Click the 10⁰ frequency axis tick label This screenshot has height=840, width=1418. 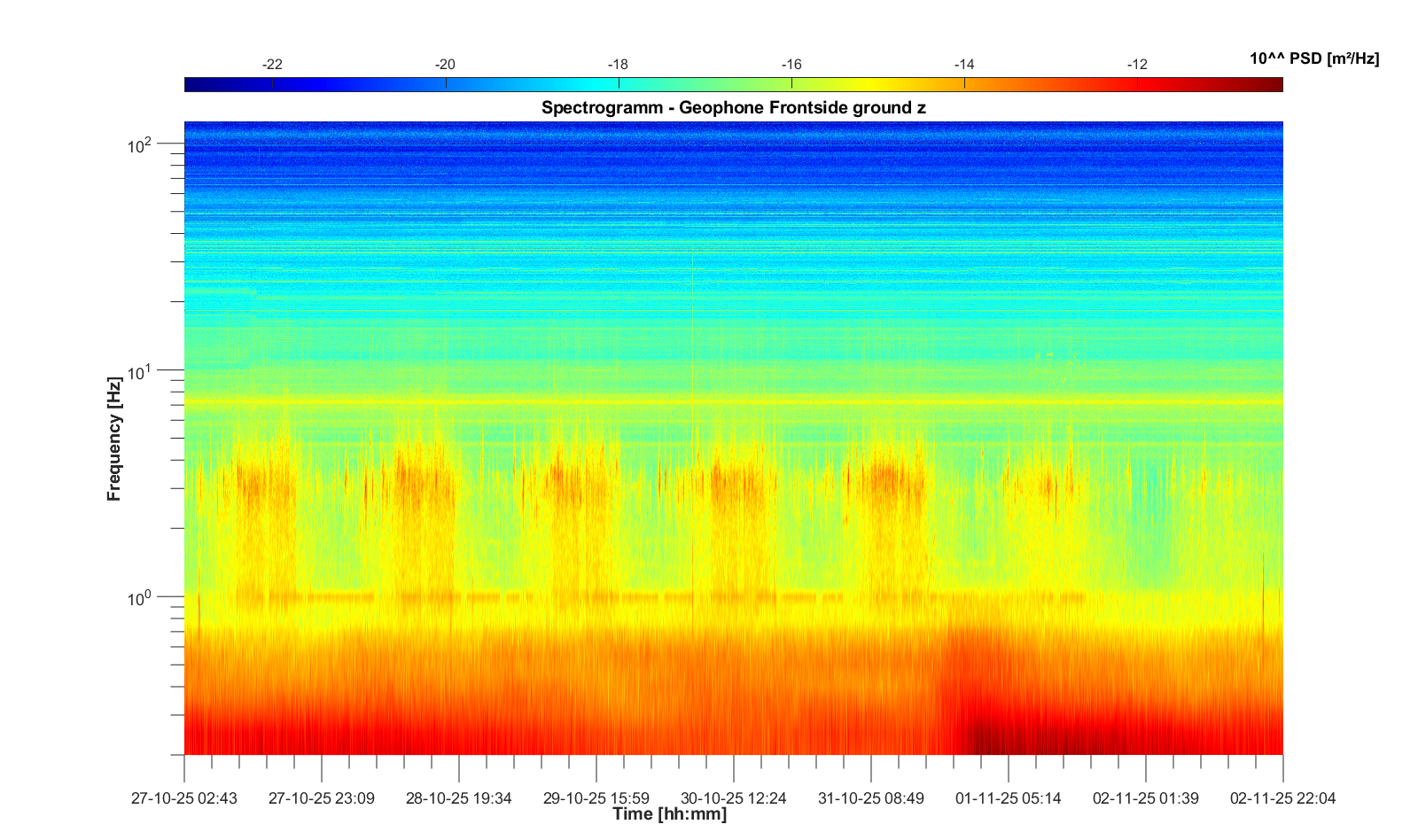[140, 599]
